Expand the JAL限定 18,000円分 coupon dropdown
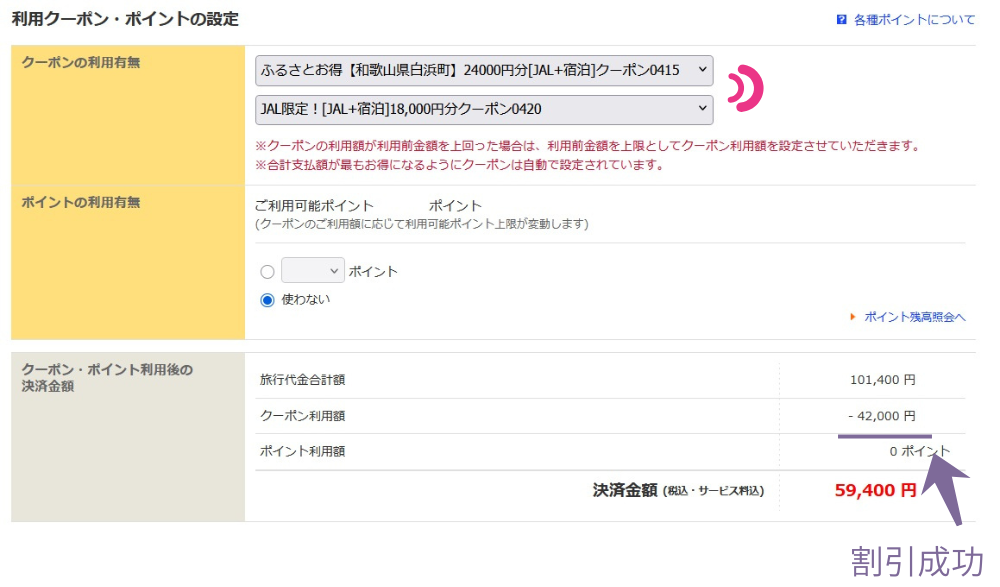 484,109
